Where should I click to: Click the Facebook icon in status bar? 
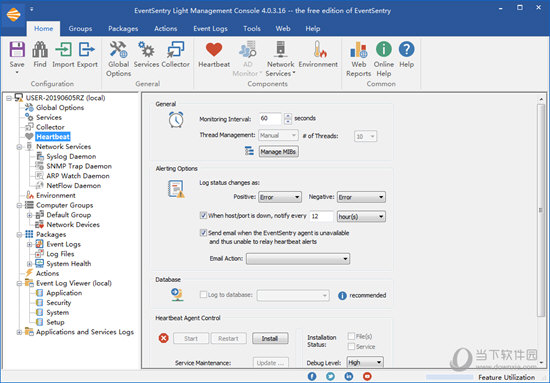point(312,376)
